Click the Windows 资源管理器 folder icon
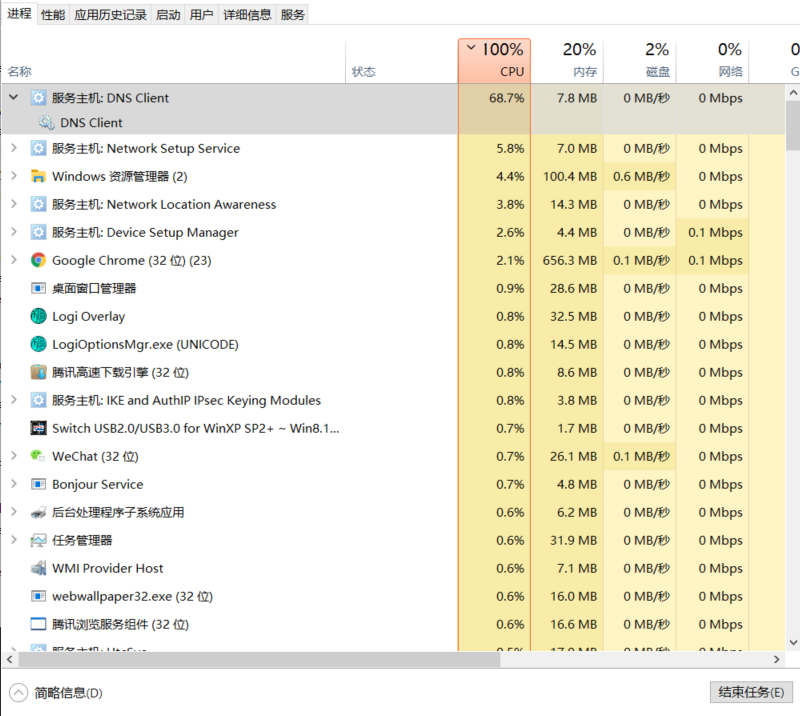Viewport: 800px width, 716px height. [38, 176]
